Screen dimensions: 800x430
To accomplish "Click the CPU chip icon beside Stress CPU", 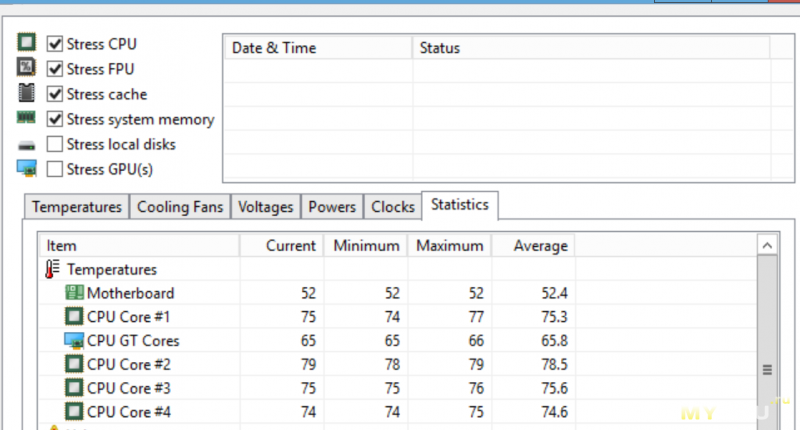I will (x=27, y=42).
